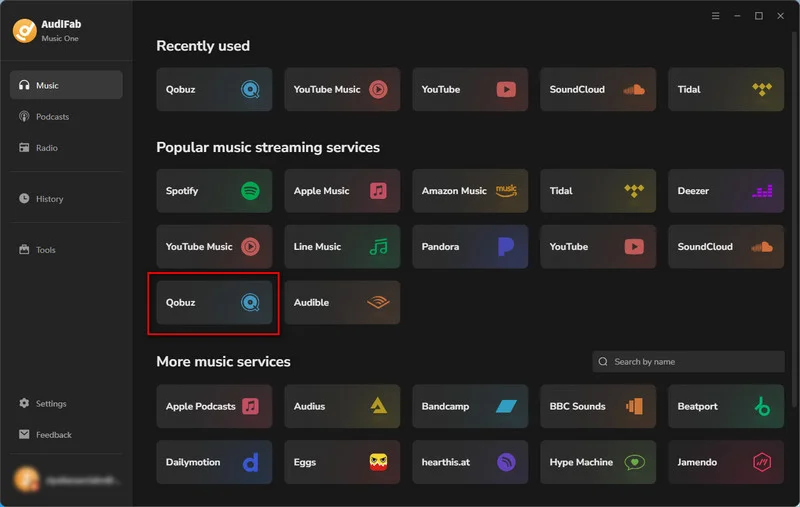The height and width of the screenshot is (507, 800).
Task: Click the Line Music note icon
Action: 378,246
